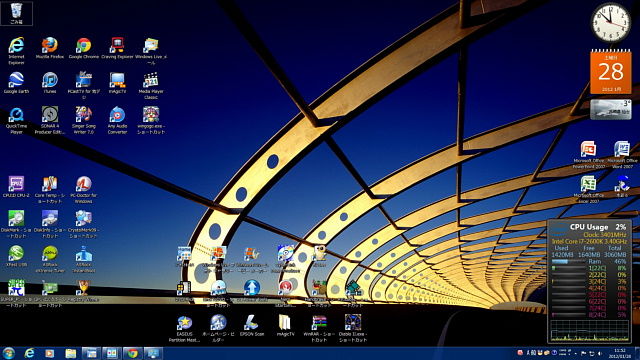Launch the Core Temp shortcut
640x360 pixels.
pos(50,190)
